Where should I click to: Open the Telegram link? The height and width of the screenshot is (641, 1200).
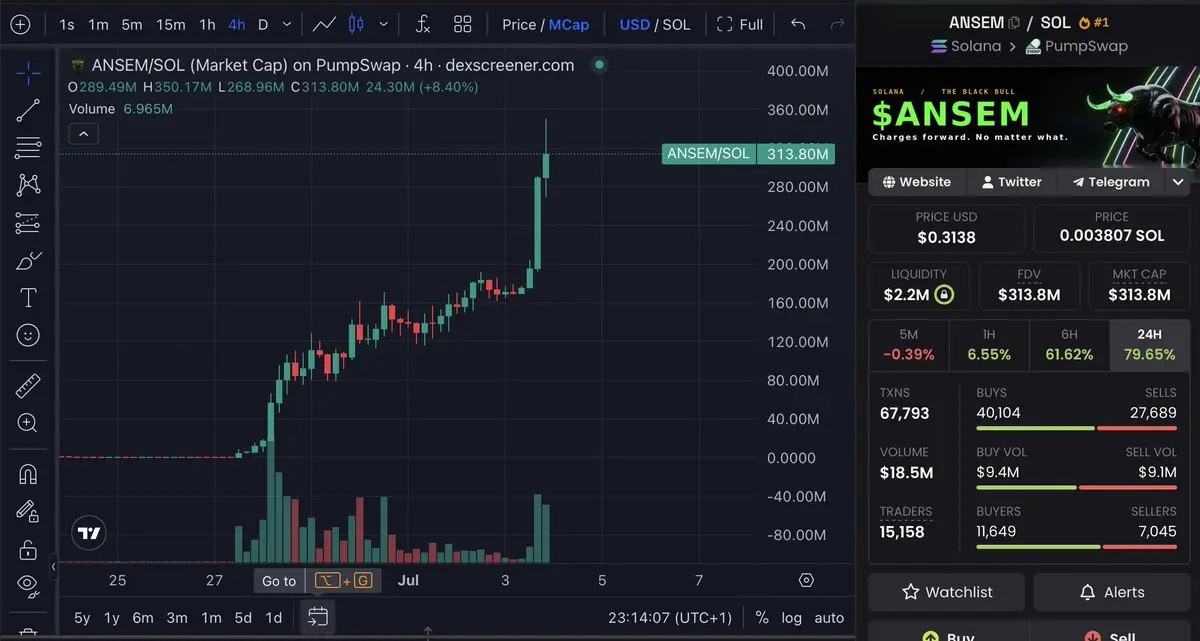1111,182
